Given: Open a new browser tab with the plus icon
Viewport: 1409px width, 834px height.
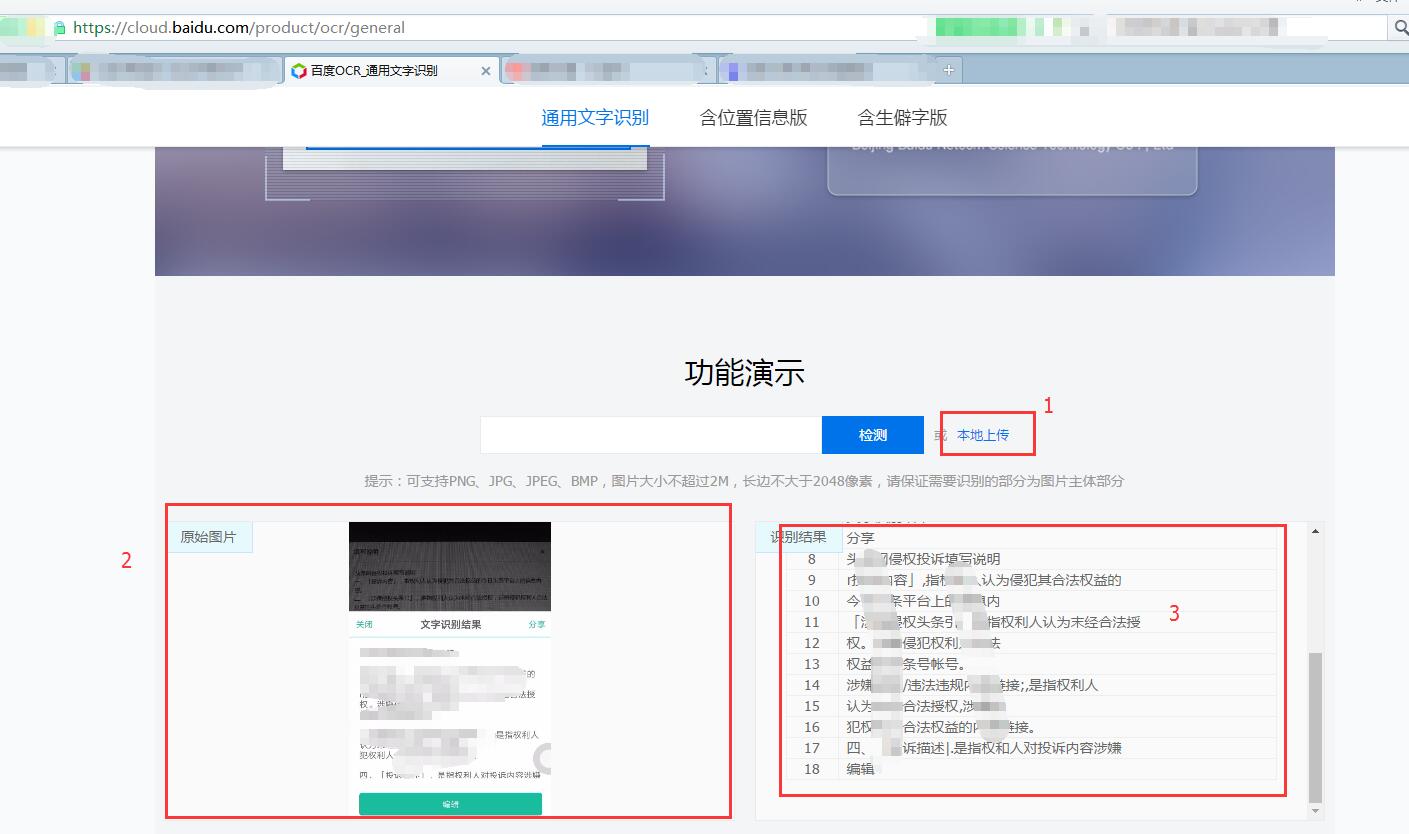Looking at the screenshot, I should click(x=948, y=69).
